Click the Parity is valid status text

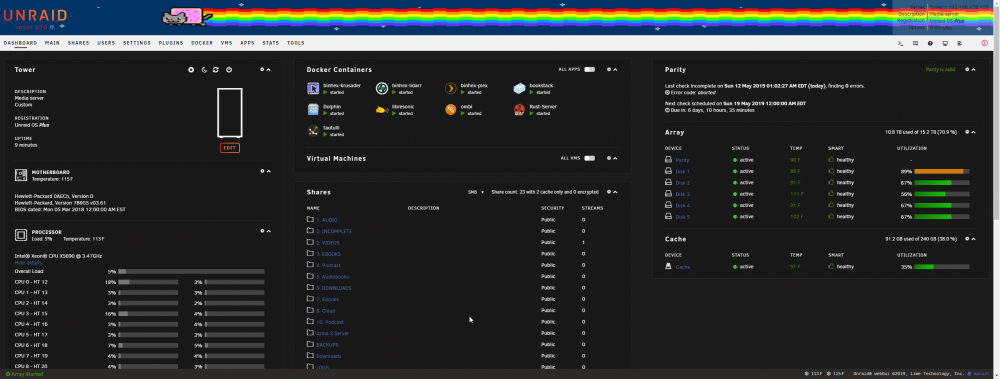[x=940, y=70]
